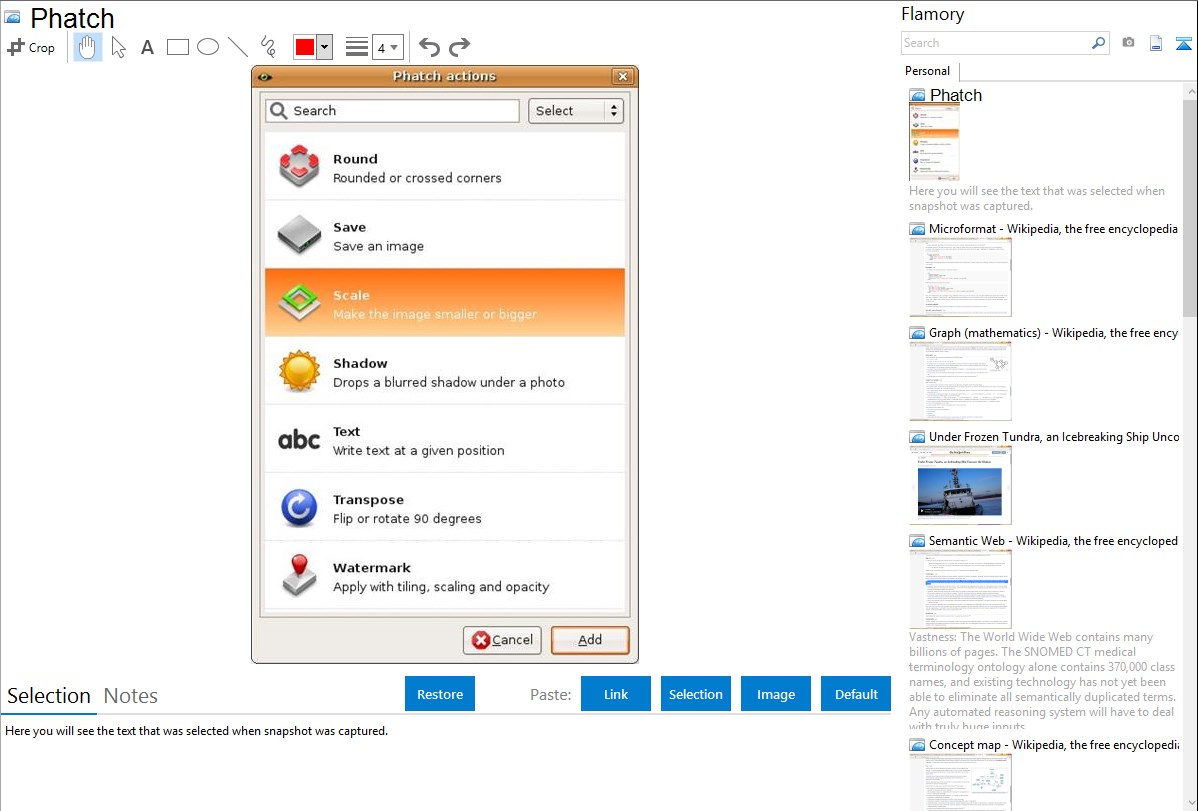Paste as Image
The width and height of the screenshot is (1198, 811).
coord(775,694)
